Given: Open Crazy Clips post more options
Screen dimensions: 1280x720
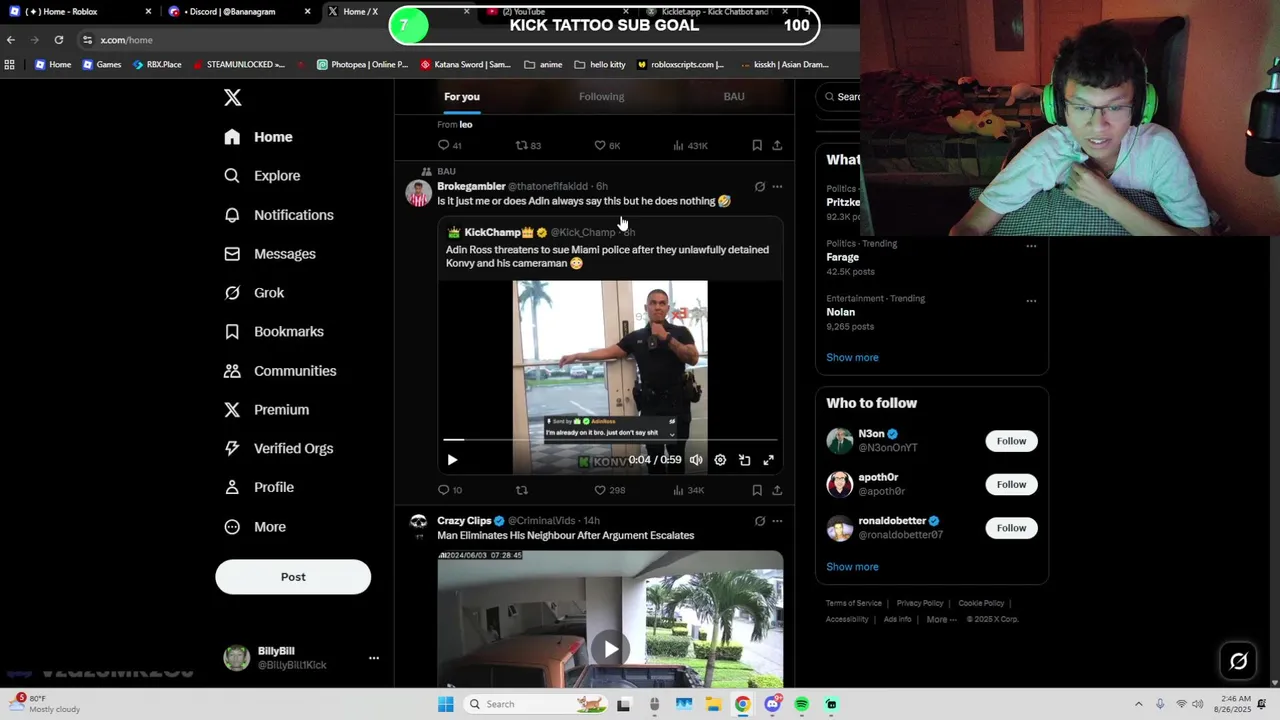Looking at the screenshot, I should 777,521.
